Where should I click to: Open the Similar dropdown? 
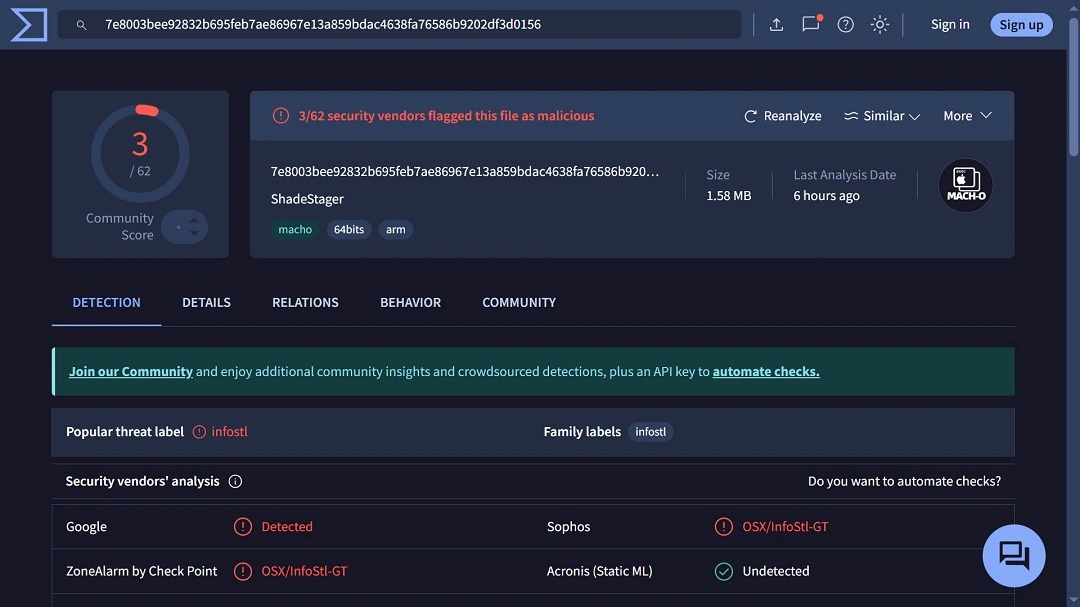[x=881, y=115]
